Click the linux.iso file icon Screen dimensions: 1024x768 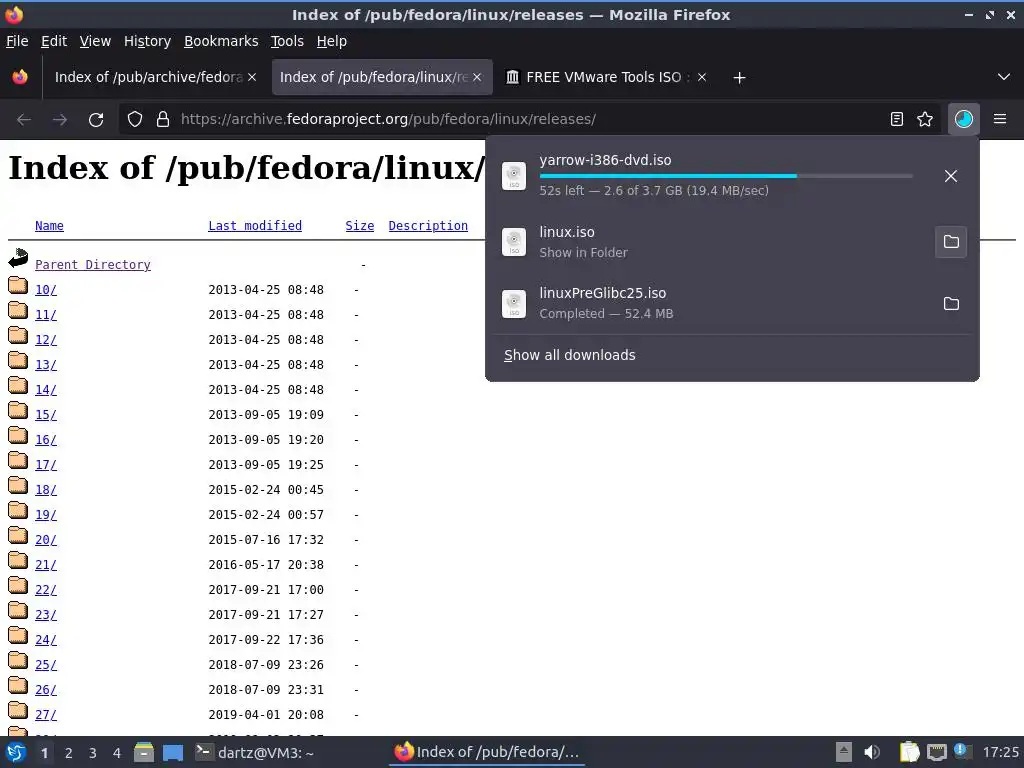coord(514,242)
